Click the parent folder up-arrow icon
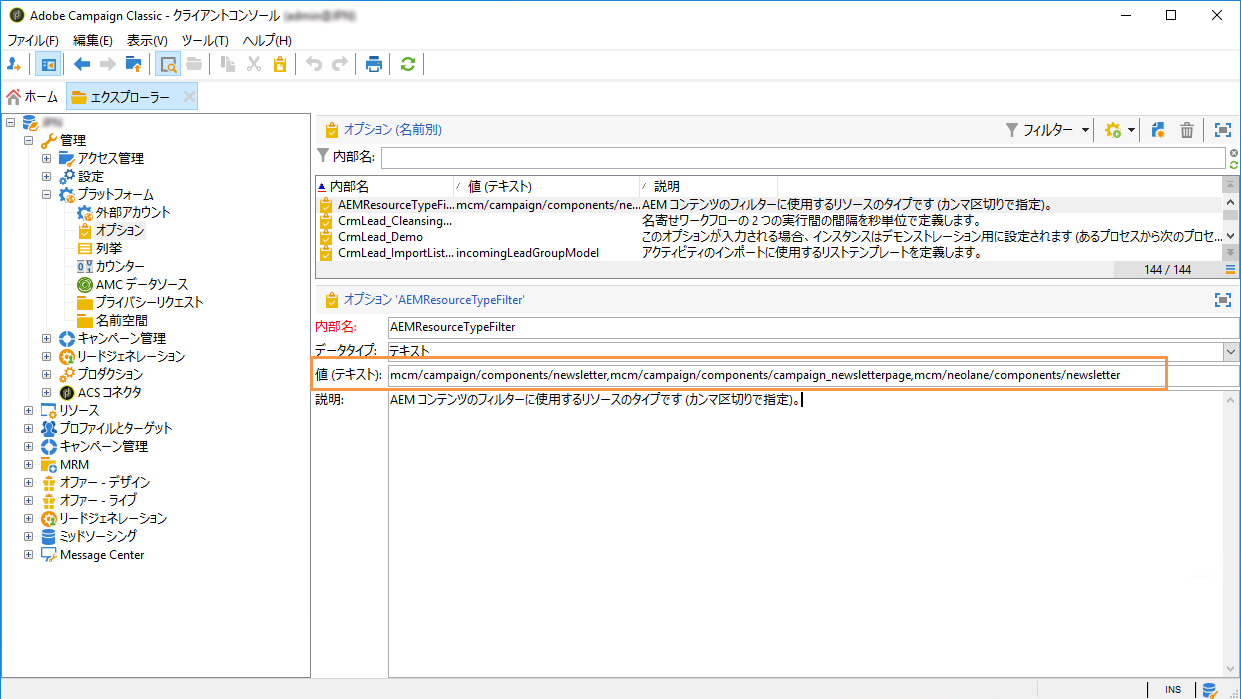 point(133,64)
